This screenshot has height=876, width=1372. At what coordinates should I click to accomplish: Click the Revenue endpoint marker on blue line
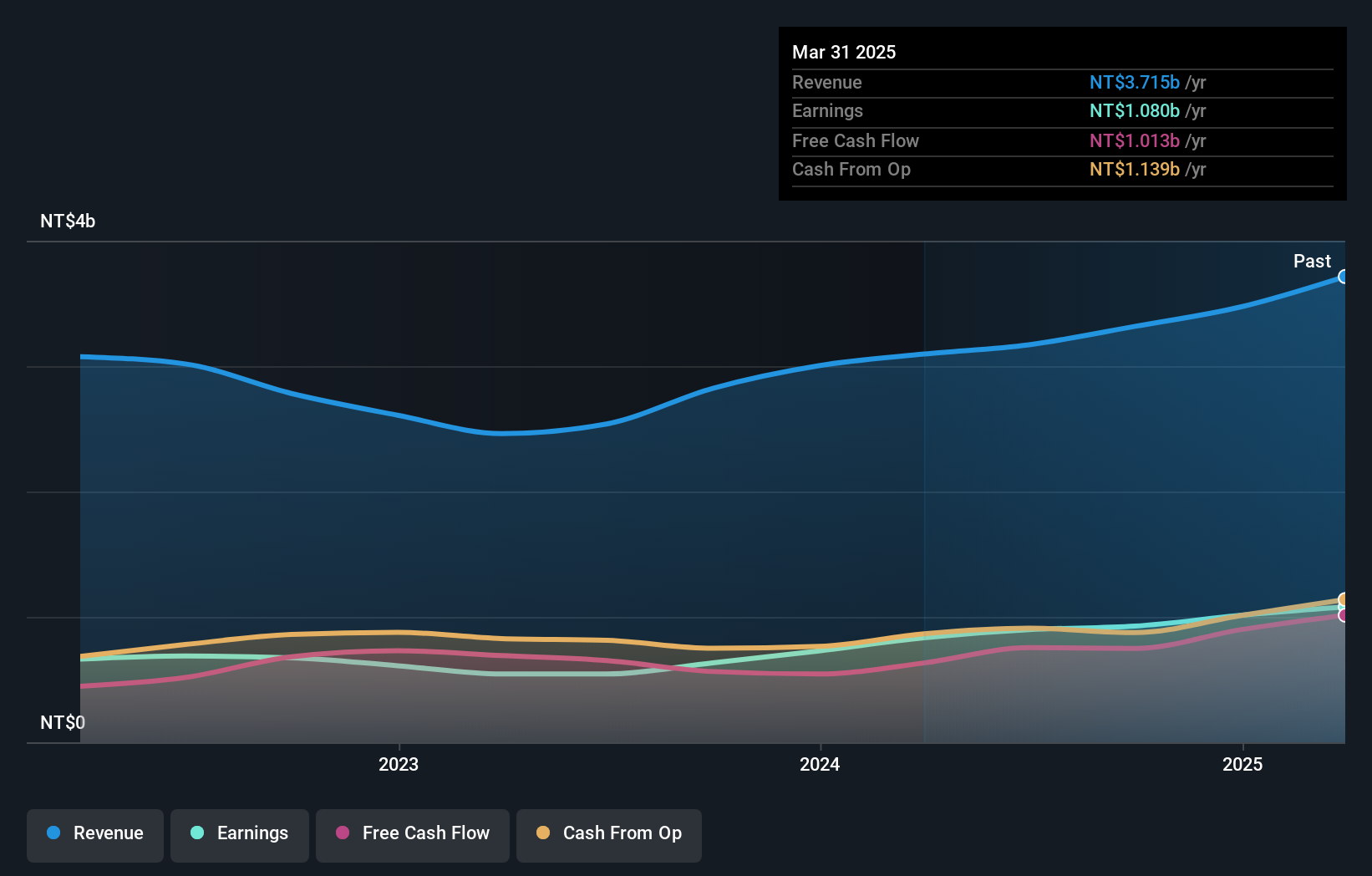pos(1344,277)
